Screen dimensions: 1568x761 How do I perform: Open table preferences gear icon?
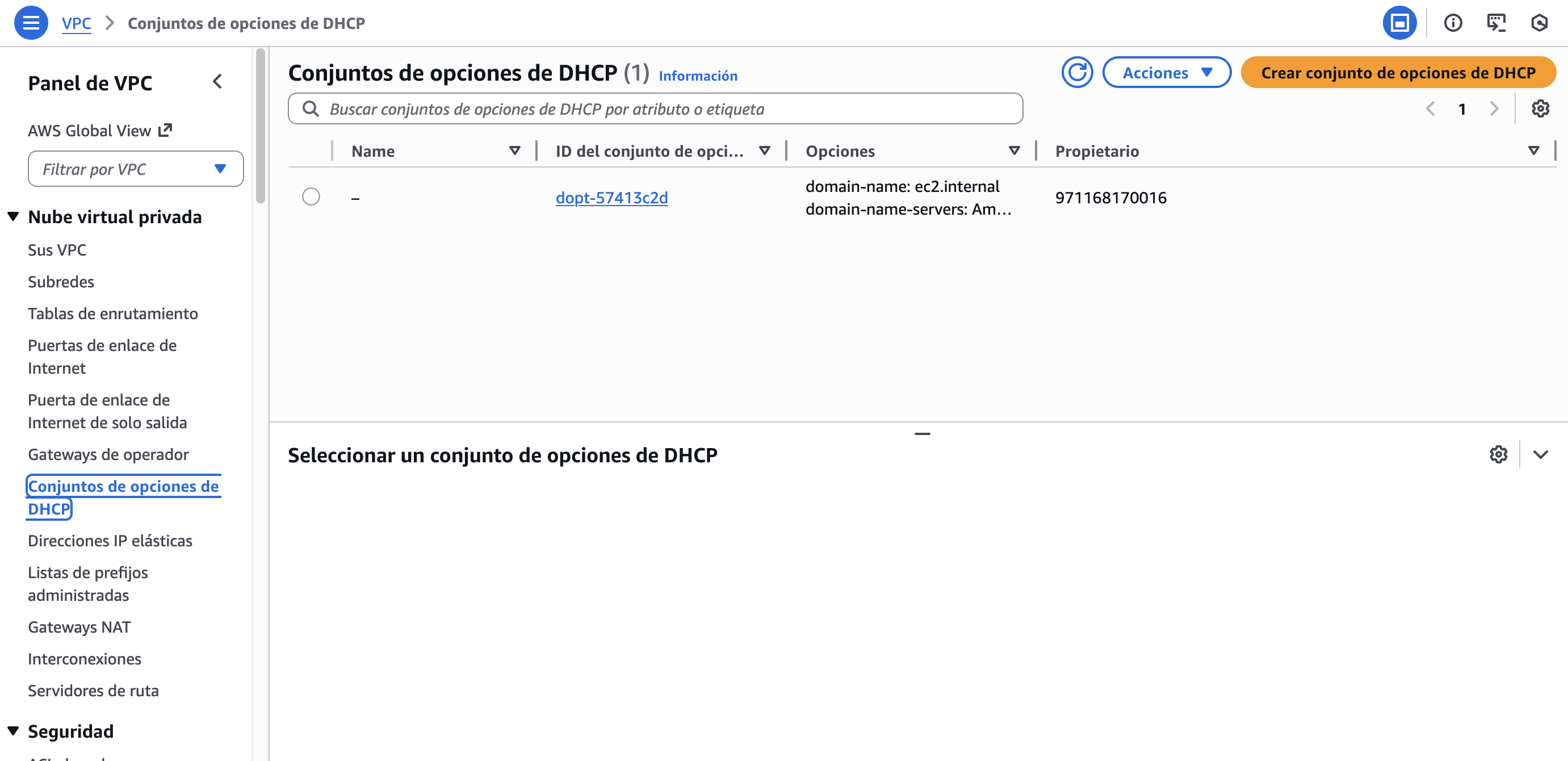tap(1540, 109)
